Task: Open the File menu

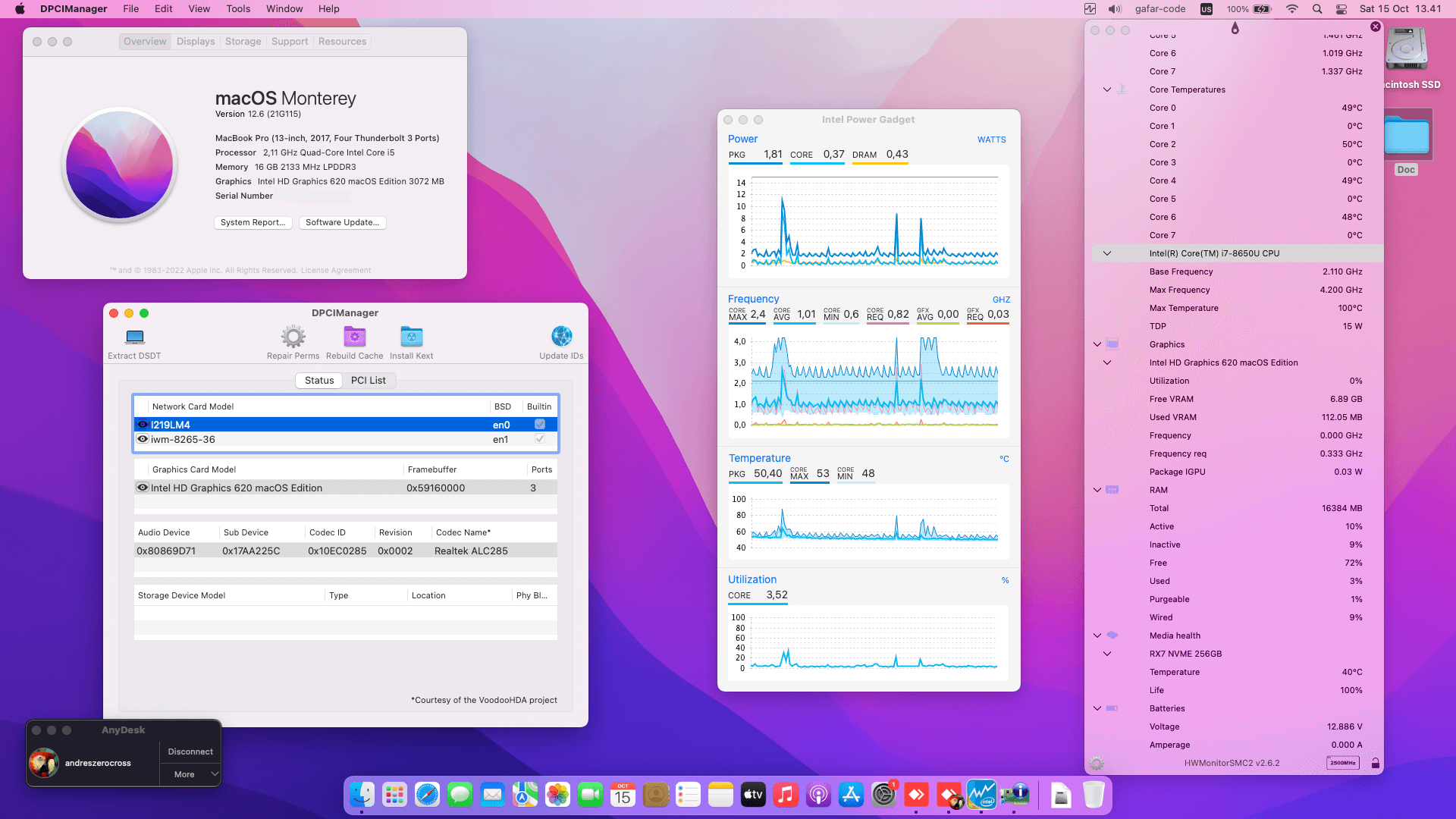Action: 131,9
